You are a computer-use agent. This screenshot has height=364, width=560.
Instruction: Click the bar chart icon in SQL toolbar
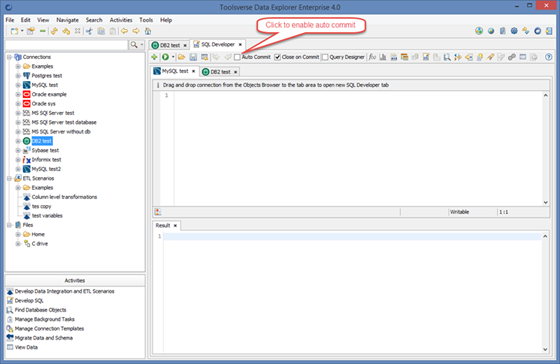tap(383, 57)
